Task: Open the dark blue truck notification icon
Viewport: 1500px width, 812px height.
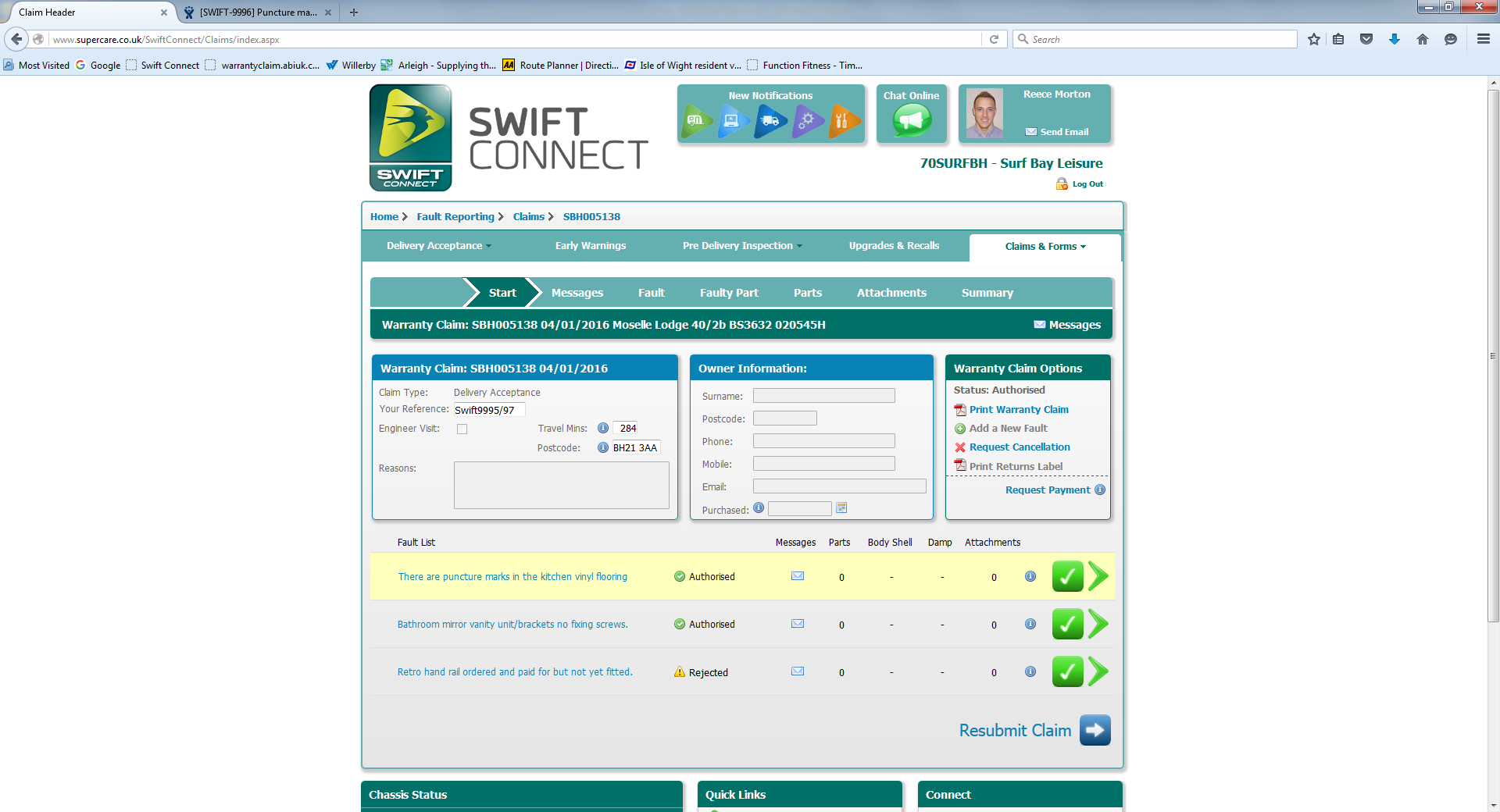Action: (770, 121)
